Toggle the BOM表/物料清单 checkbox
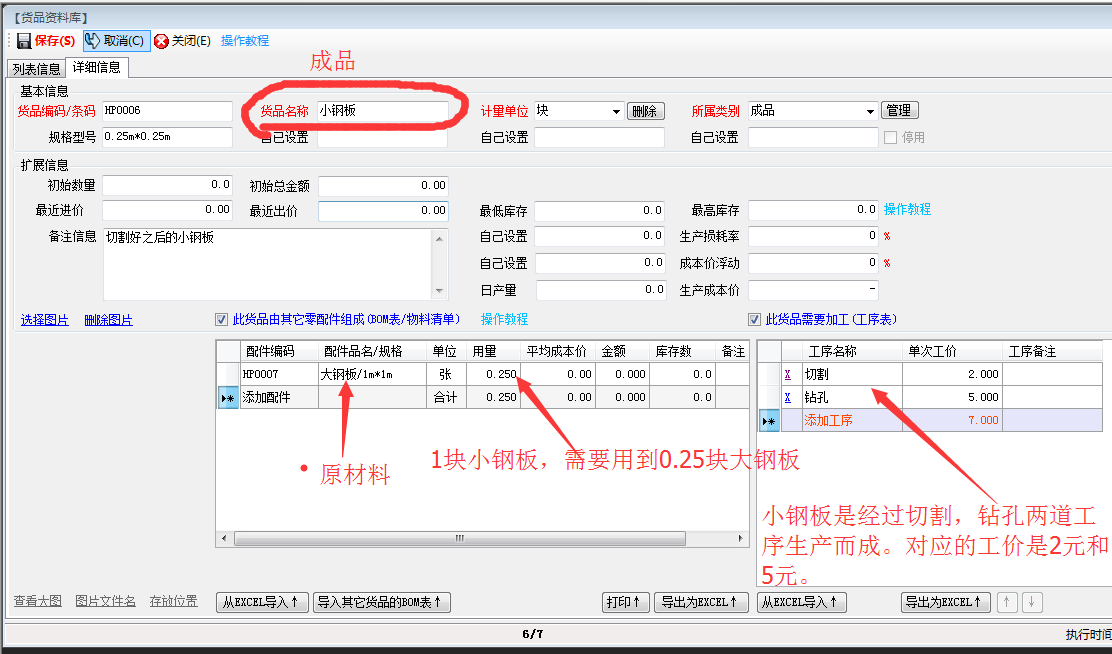The height and width of the screenshot is (654, 1112). pyautogui.click(x=222, y=320)
